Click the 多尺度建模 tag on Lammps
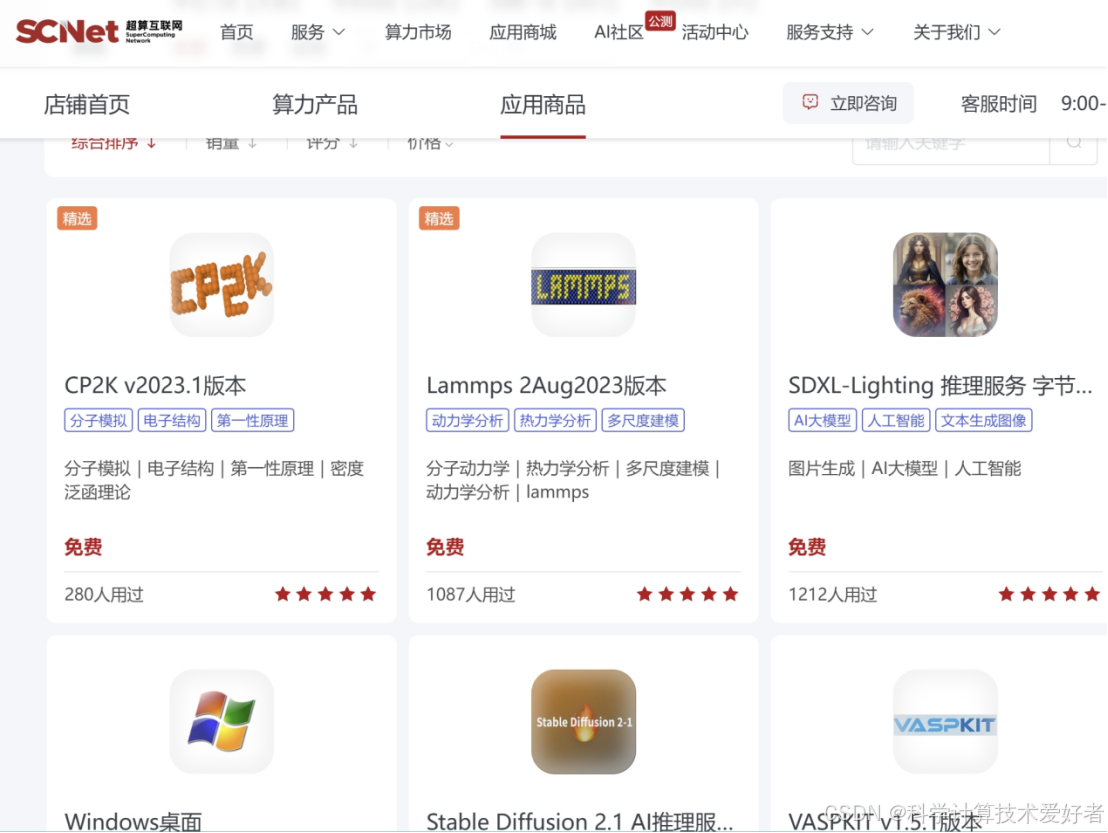 pyautogui.click(x=643, y=420)
